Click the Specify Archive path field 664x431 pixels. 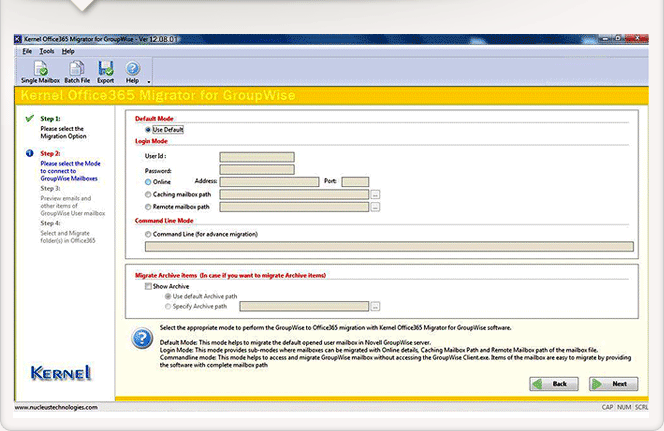(x=304, y=306)
